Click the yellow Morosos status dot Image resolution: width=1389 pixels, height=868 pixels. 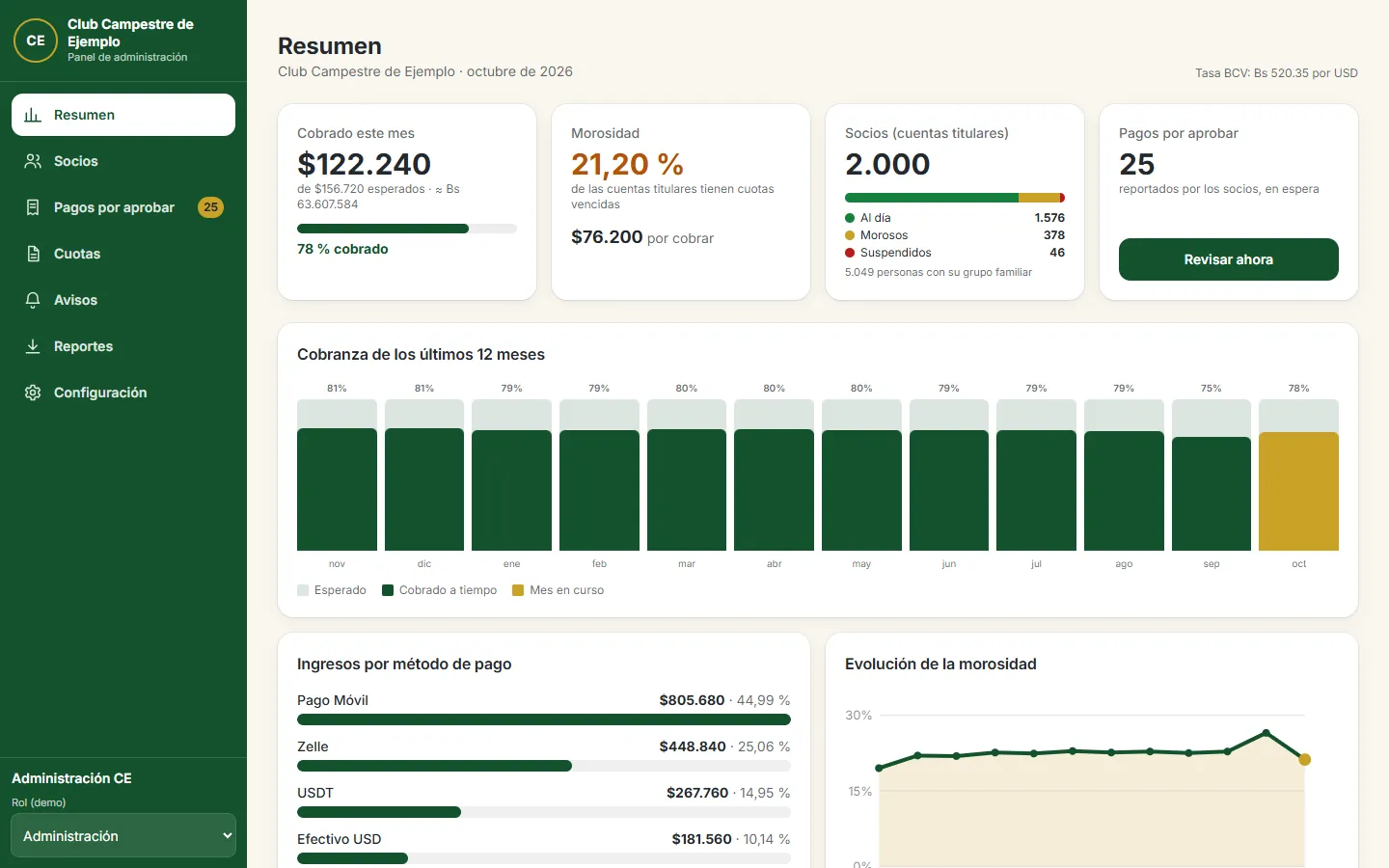pos(850,235)
